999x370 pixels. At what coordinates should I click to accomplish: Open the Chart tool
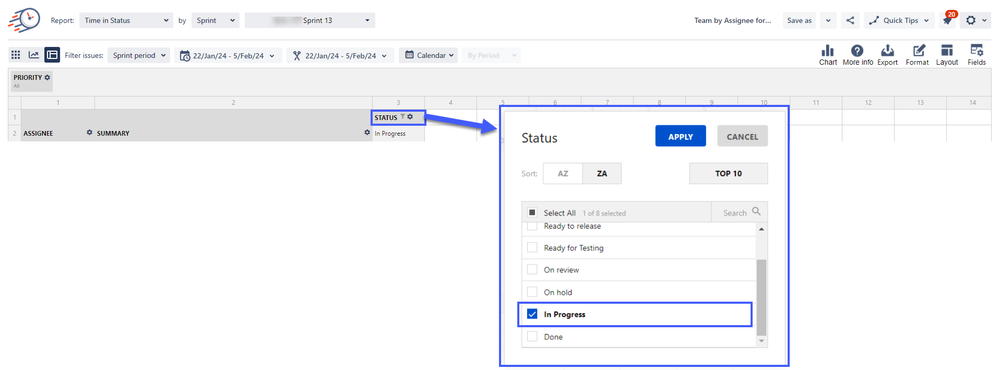828,55
